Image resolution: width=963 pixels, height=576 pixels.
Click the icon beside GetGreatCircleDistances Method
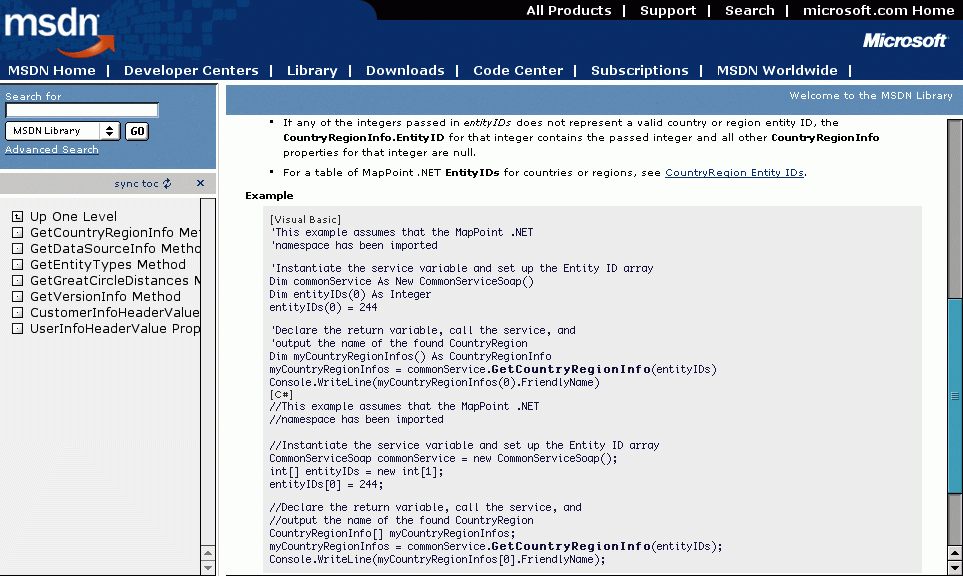click(17, 280)
